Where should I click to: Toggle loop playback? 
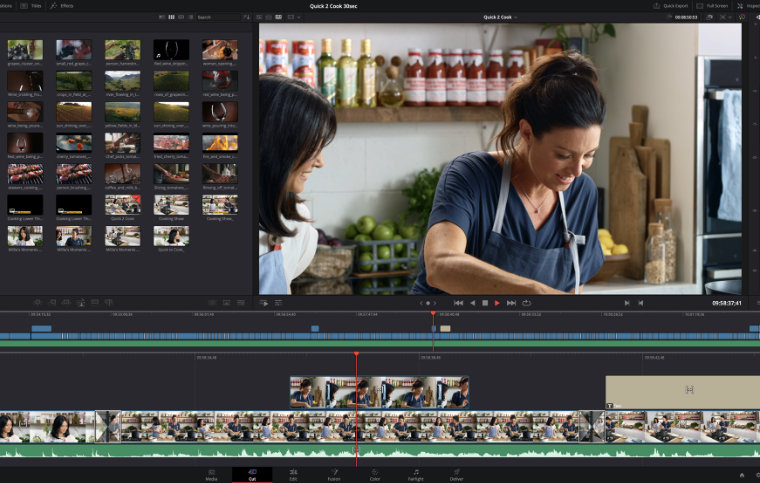[x=526, y=302]
